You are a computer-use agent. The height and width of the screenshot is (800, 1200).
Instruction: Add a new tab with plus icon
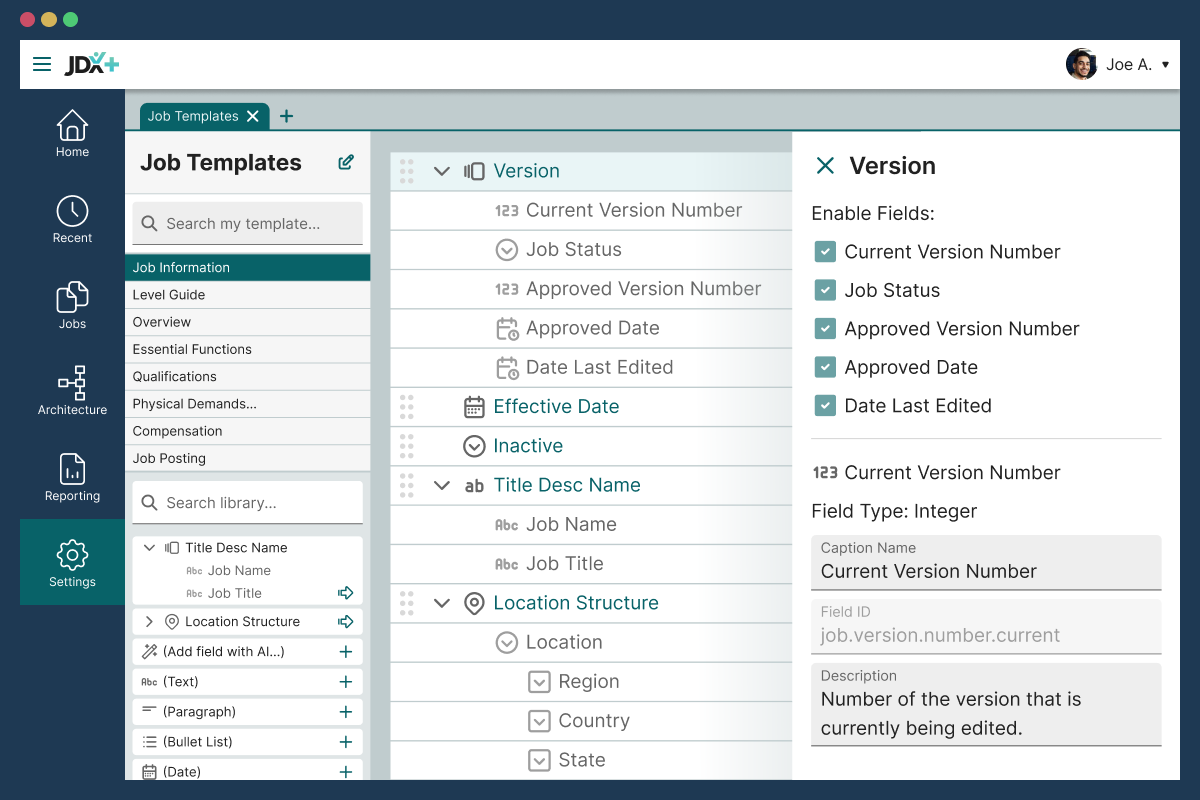tap(286, 116)
